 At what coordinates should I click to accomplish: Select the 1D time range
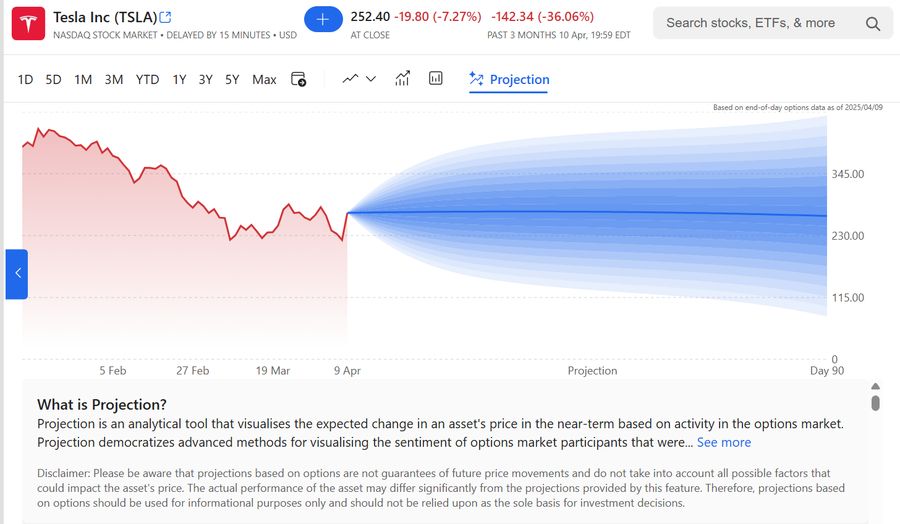(x=25, y=79)
